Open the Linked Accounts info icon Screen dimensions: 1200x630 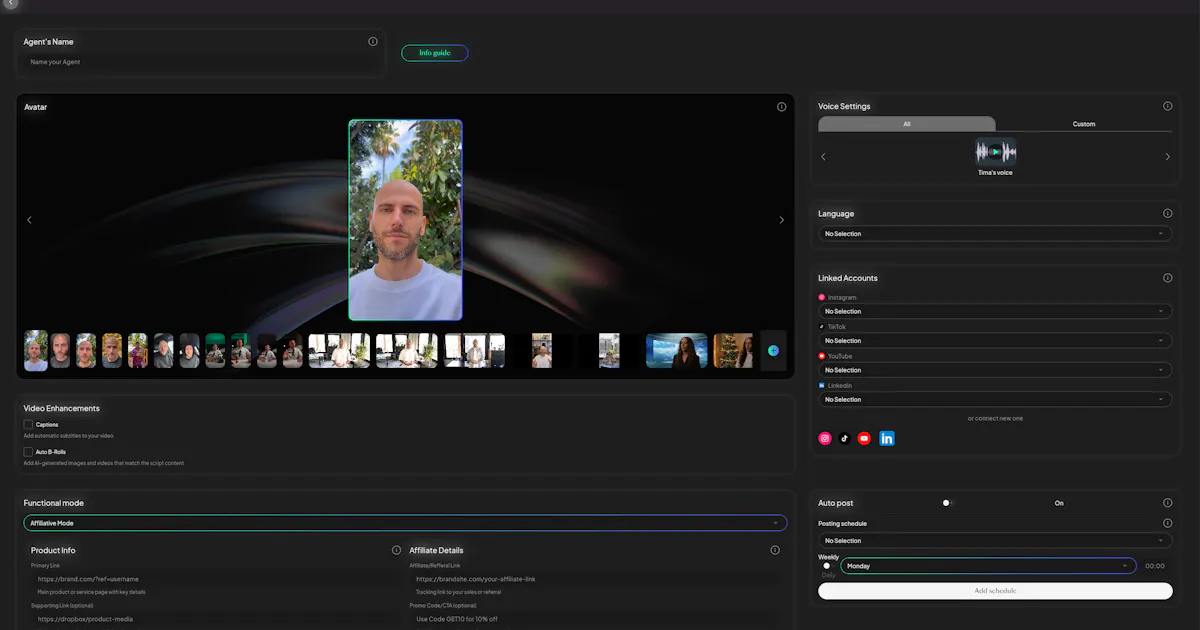[x=1167, y=278]
